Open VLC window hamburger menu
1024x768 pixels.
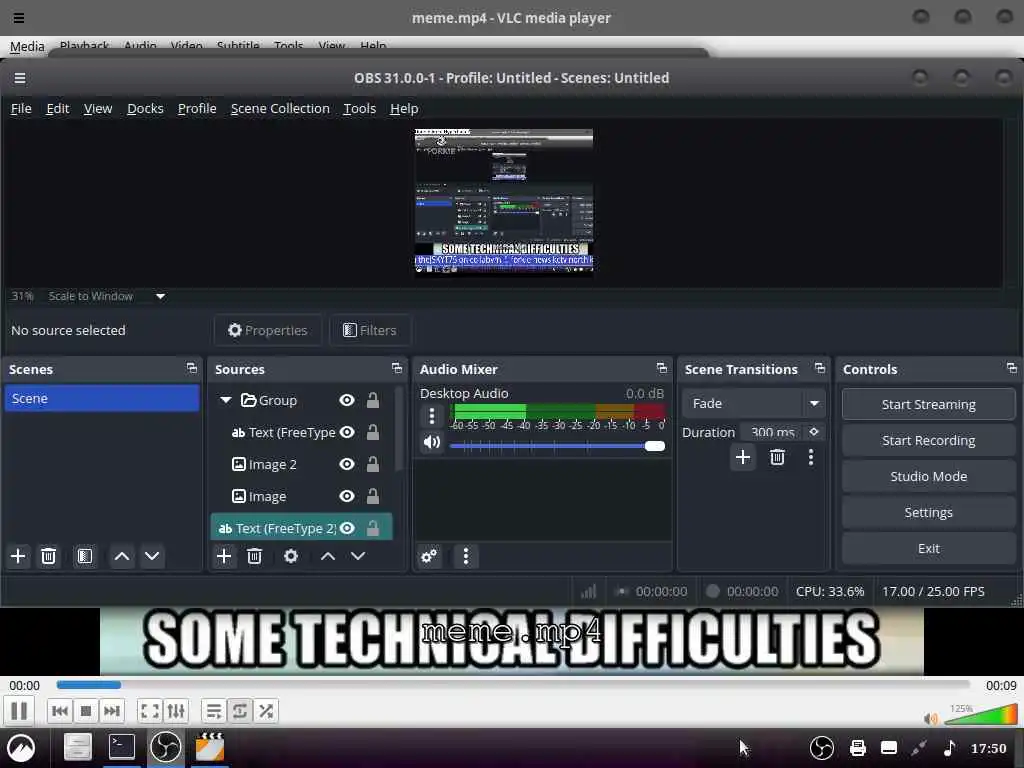coord(19,18)
